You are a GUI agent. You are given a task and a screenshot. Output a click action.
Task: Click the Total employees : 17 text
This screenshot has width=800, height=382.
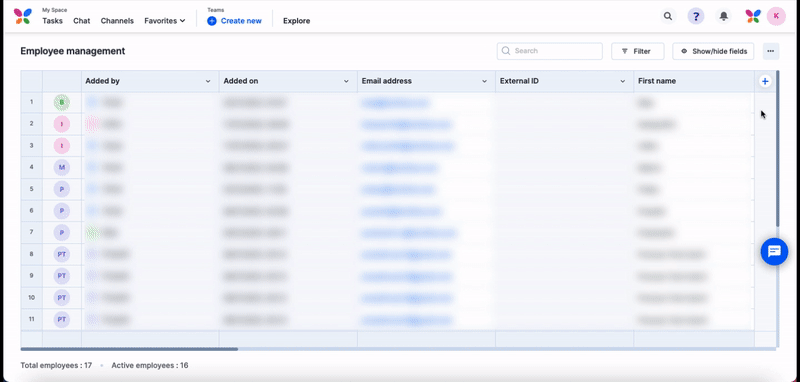click(x=56, y=366)
